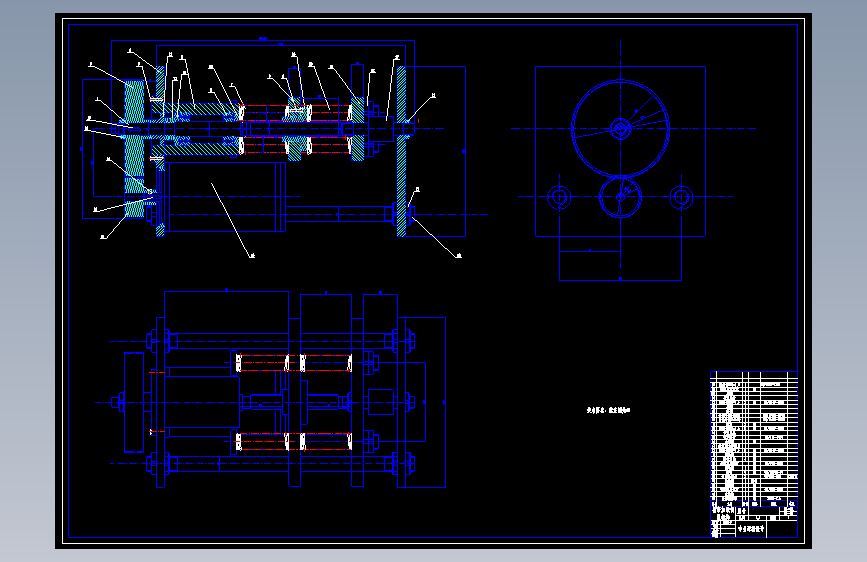
Task: Click the left bolt hole circle in end view
Action: [559, 197]
